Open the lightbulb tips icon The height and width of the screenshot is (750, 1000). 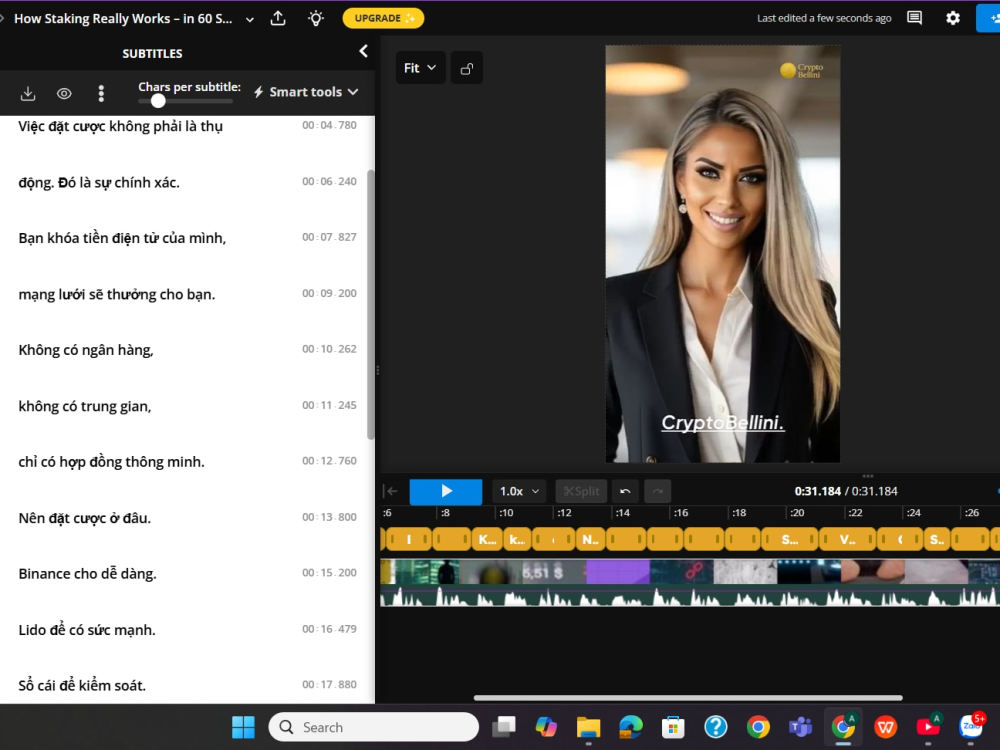point(316,18)
